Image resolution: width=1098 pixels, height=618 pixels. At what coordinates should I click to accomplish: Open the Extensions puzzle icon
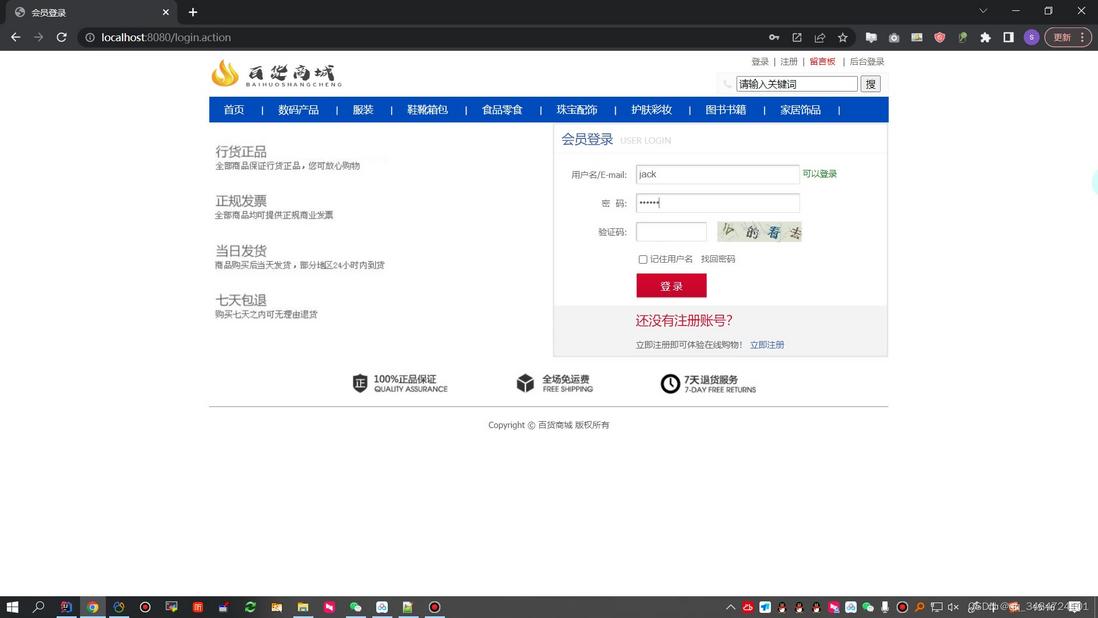click(x=985, y=37)
